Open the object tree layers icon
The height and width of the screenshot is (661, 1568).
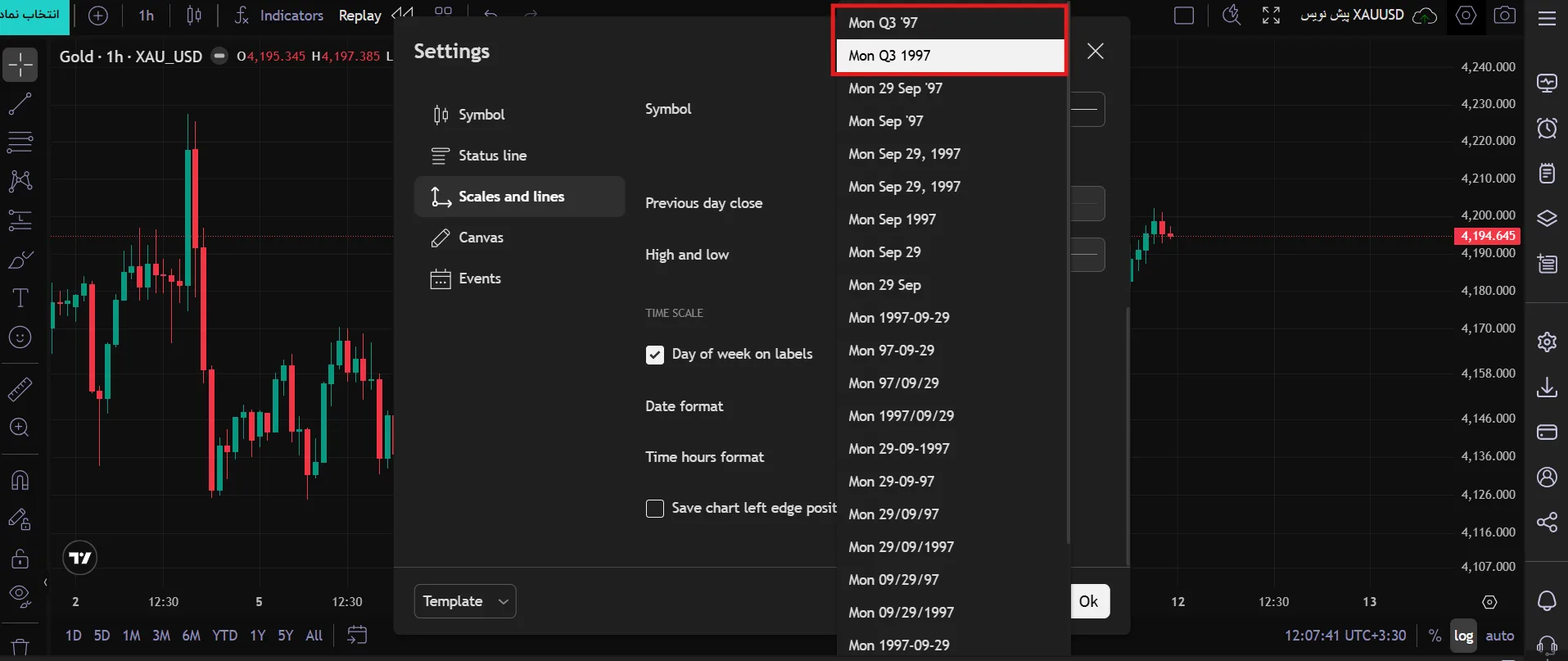pos(1547,219)
